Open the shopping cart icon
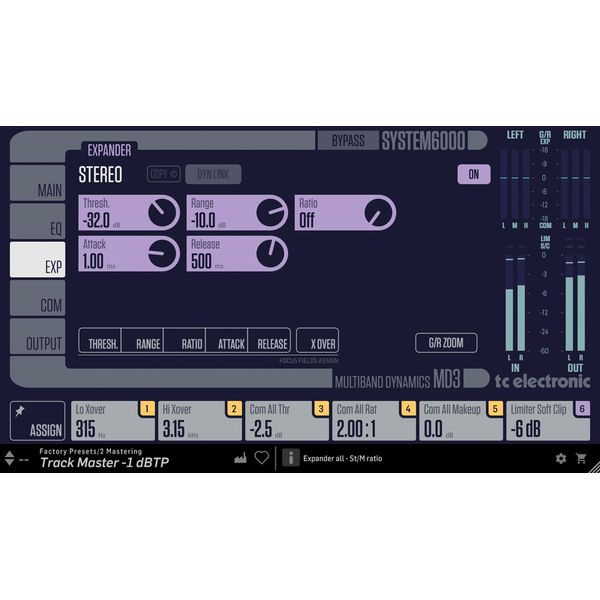This screenshot has width=600, height=600. point(581,458)
